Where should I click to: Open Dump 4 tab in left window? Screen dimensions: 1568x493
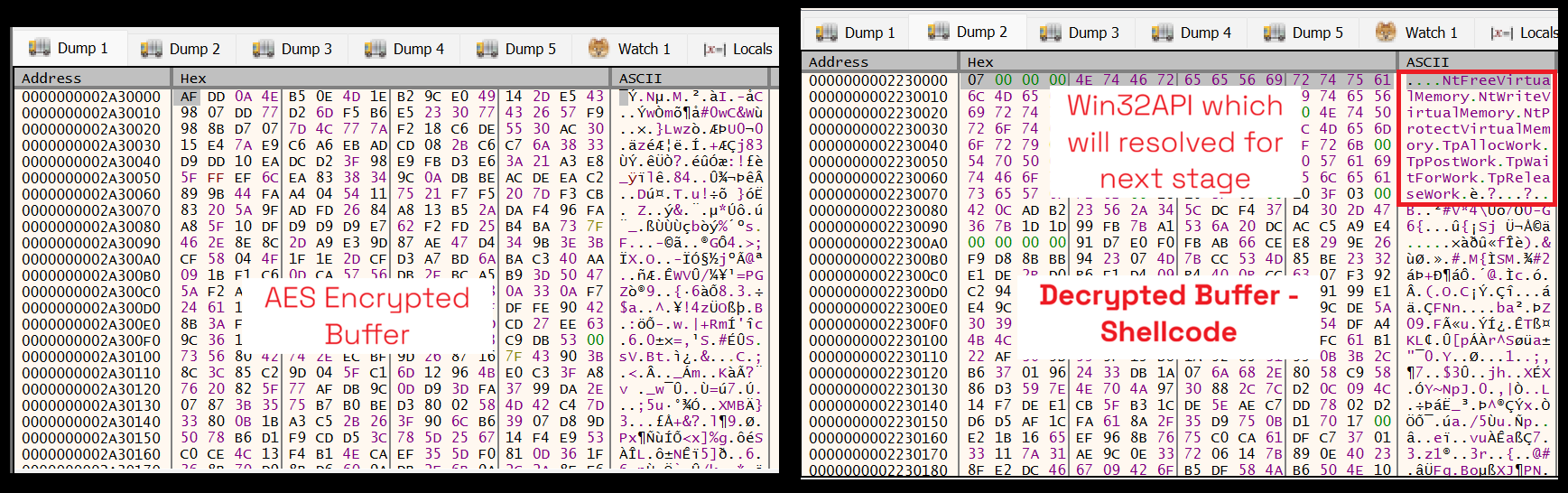tap(405, 49)
